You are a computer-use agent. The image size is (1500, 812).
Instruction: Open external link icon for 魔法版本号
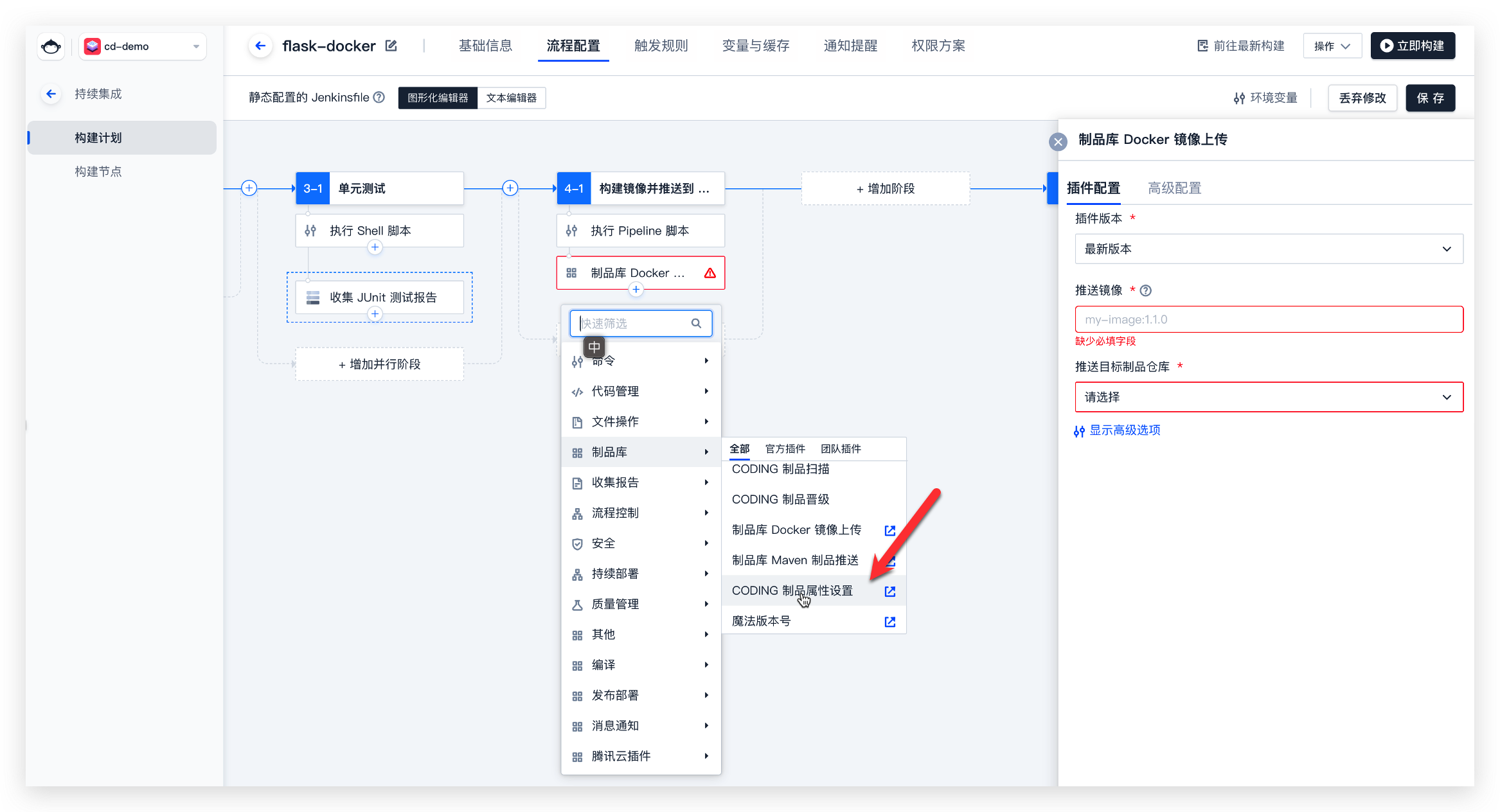pyautogui.click(x=890, y=622)
